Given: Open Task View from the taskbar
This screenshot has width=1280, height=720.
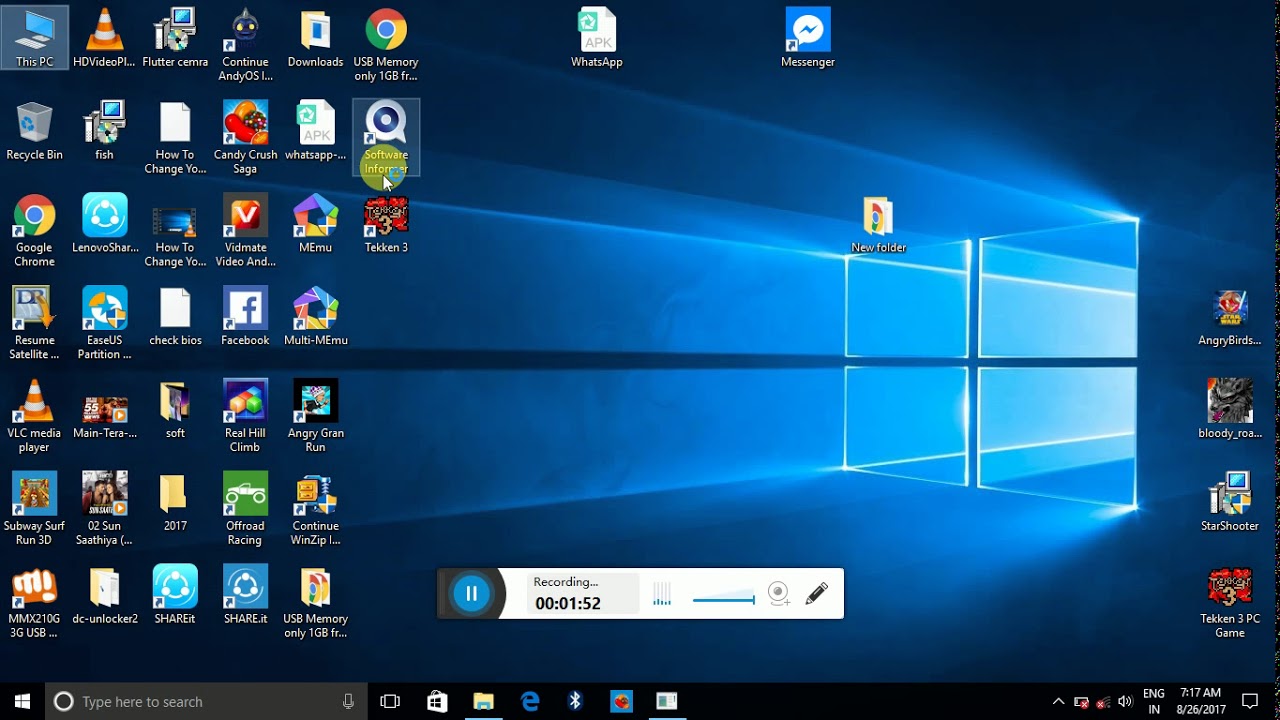Looking at the screenshot, I should click(x=390, y=701).
